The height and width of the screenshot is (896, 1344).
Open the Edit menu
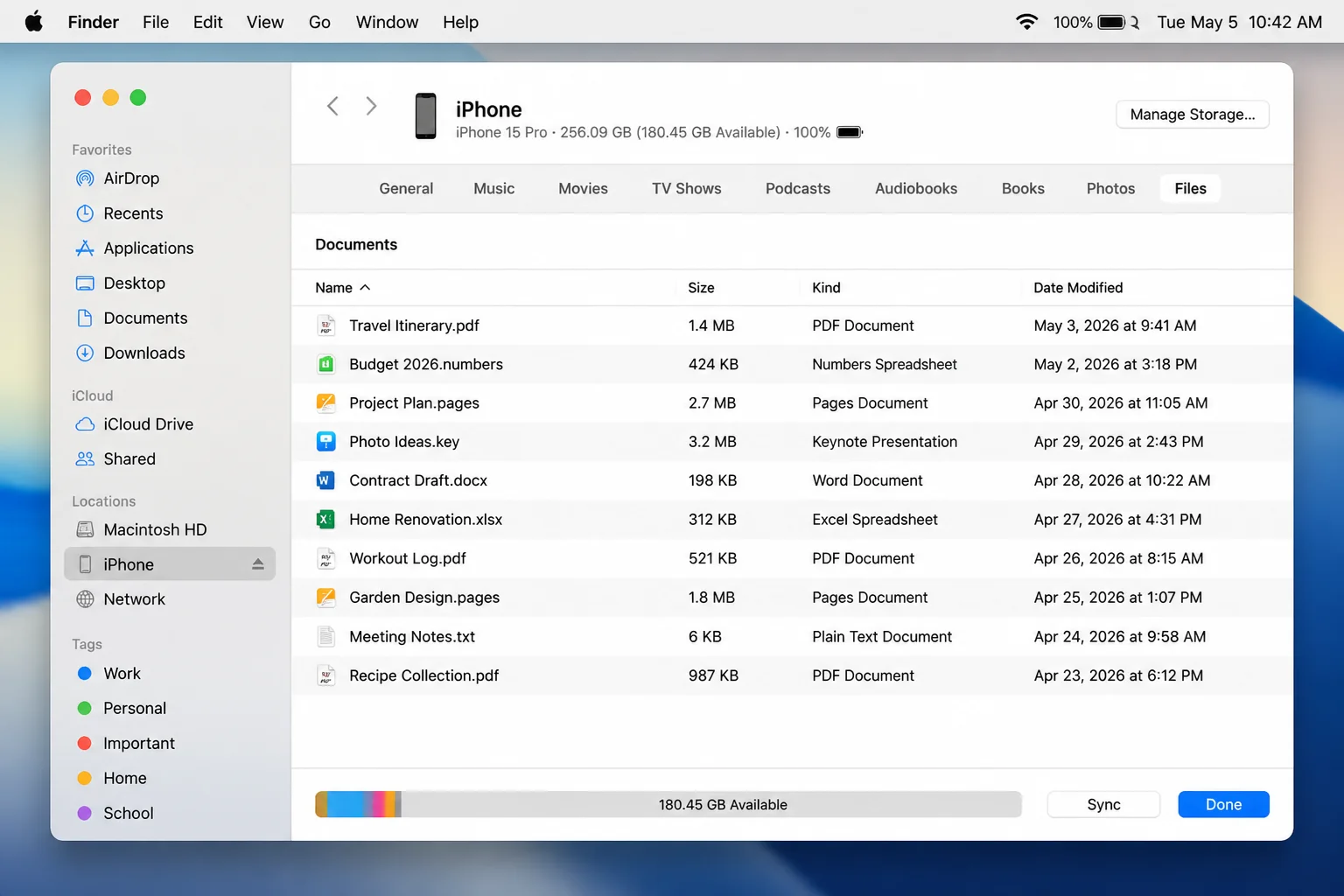coord(207,22)
